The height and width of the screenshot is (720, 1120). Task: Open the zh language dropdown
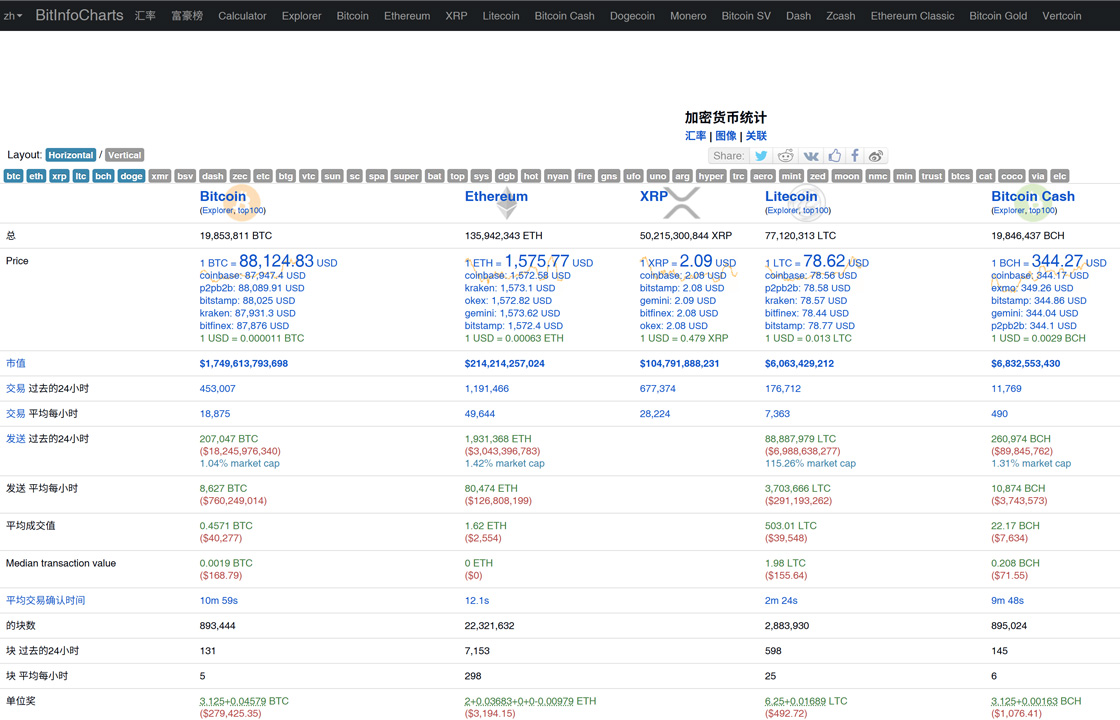click(13, 16)
